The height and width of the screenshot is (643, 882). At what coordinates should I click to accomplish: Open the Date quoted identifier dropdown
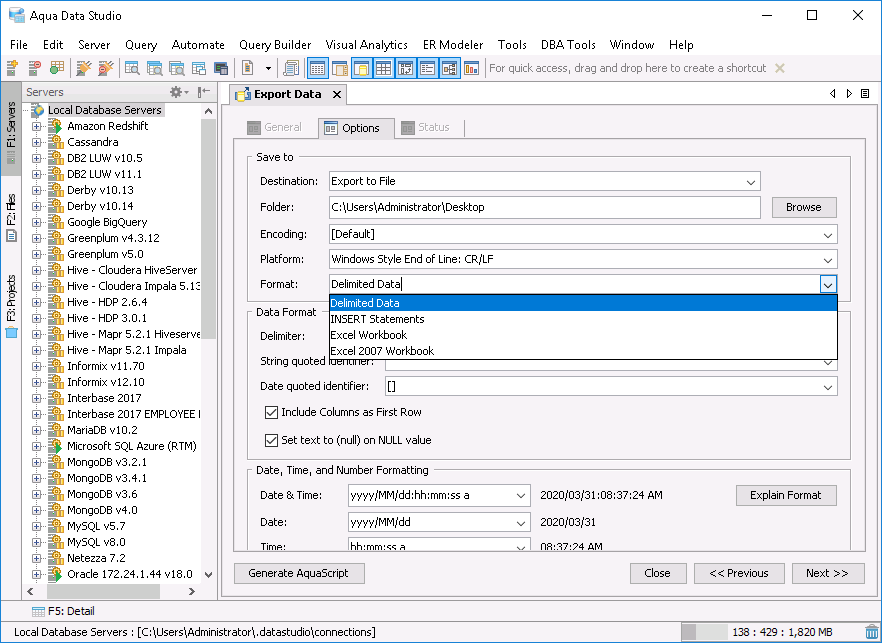point(827,387)
